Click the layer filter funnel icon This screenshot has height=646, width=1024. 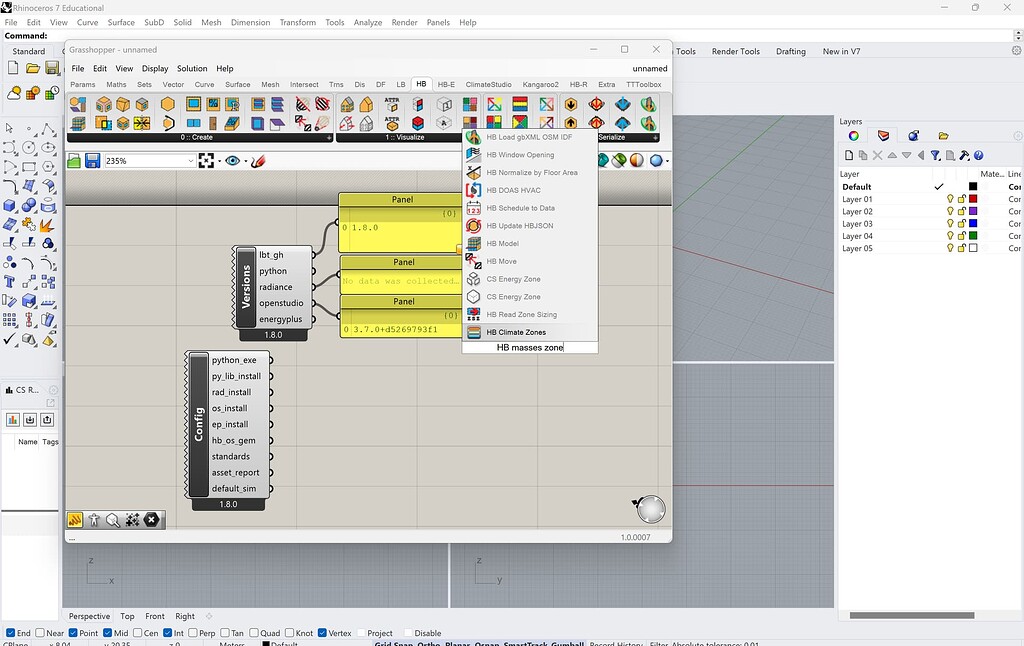(935, 156)
